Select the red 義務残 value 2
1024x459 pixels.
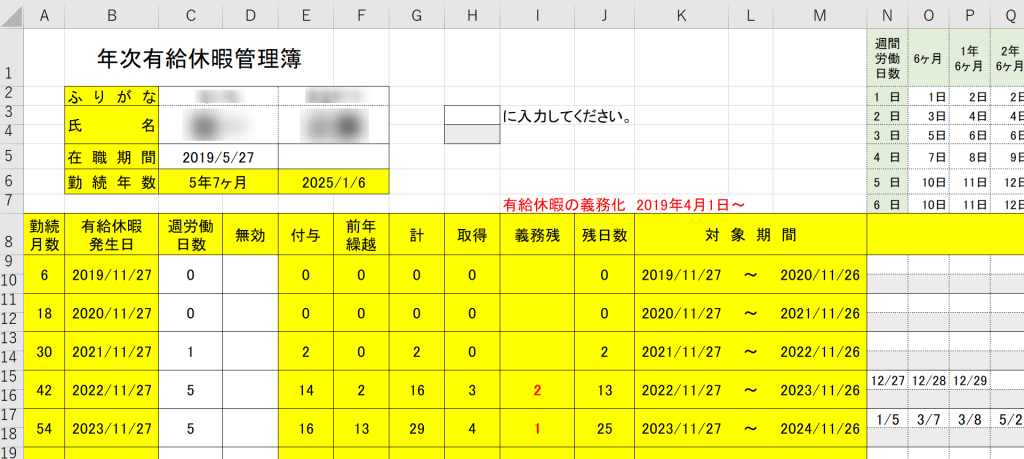[x=538, y=389]
